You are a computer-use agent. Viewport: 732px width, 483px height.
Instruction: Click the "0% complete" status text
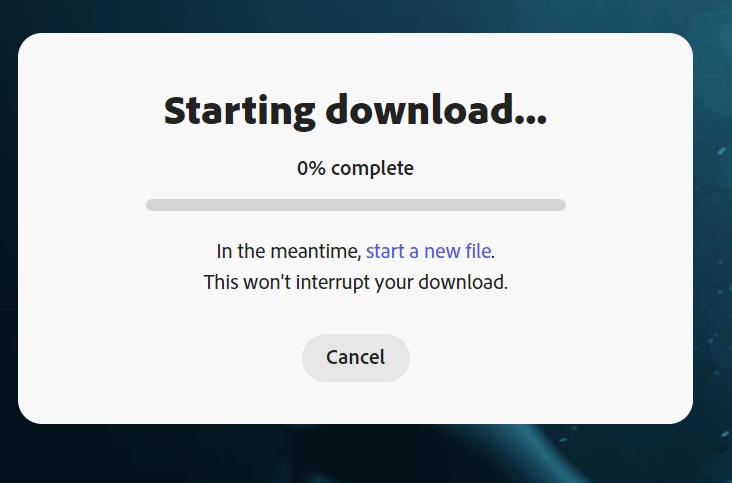point(355,168)
